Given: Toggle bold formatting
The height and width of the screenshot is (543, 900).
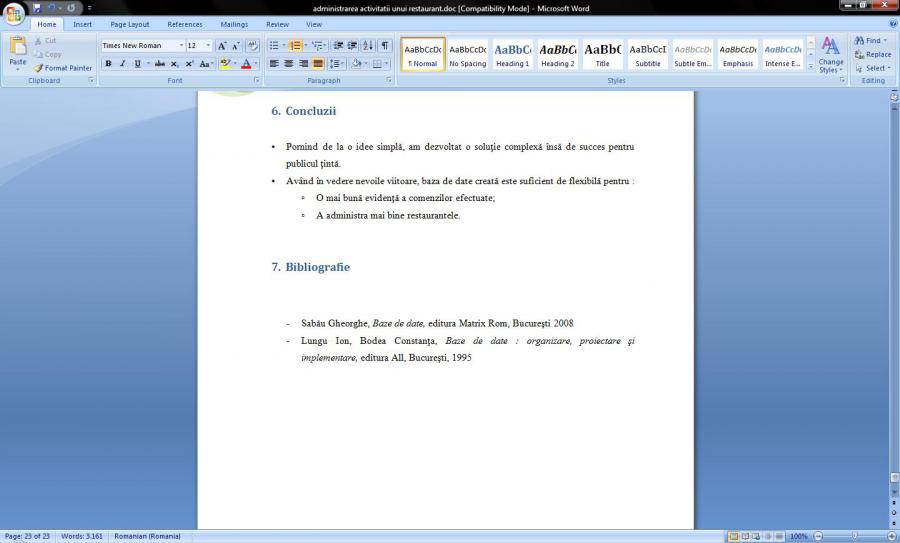Looking at the screenshot, I should (108, 64).
